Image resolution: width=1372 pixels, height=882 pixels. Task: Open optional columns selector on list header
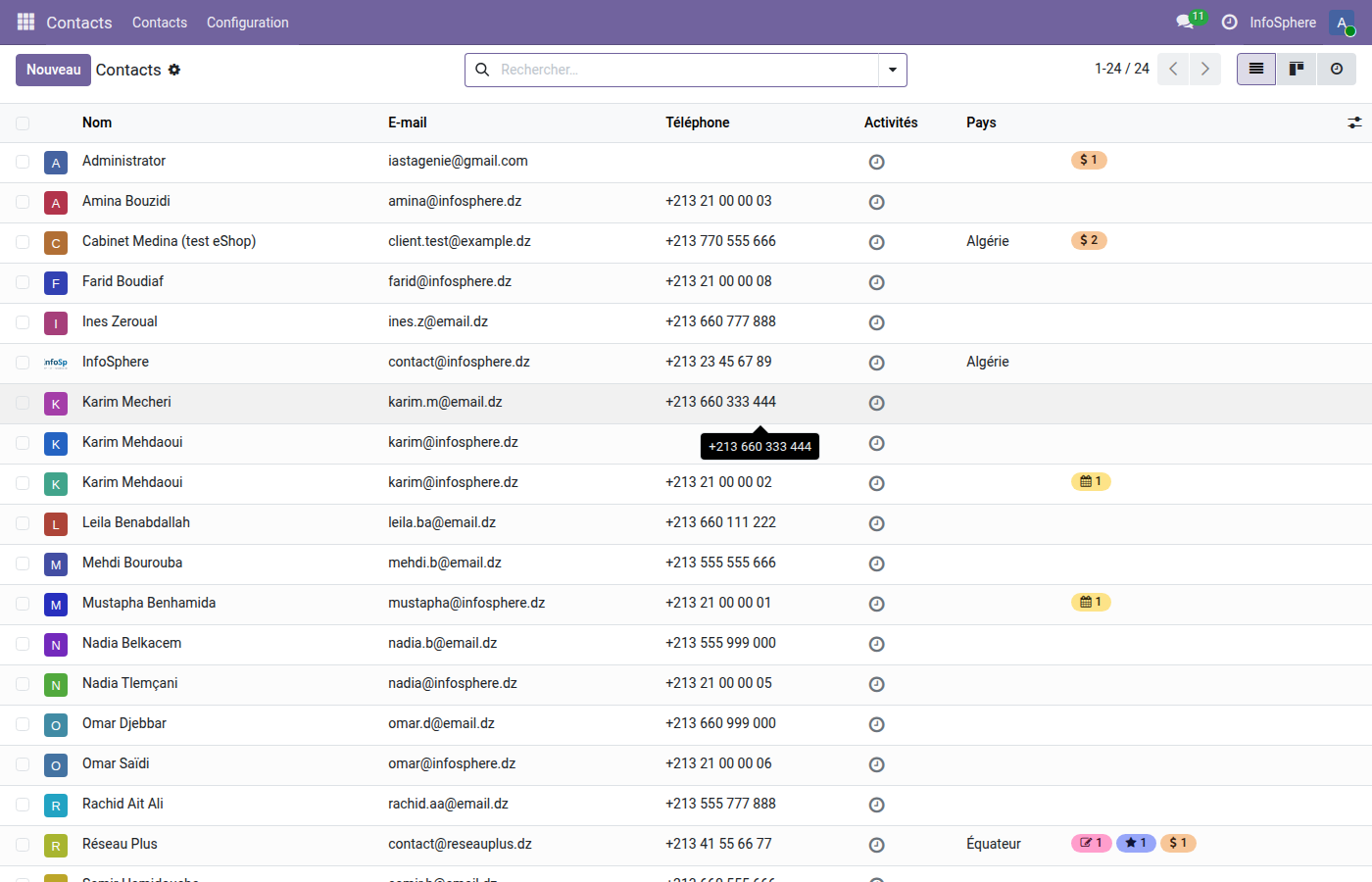pyautogui.click(x=1354, y=122)
